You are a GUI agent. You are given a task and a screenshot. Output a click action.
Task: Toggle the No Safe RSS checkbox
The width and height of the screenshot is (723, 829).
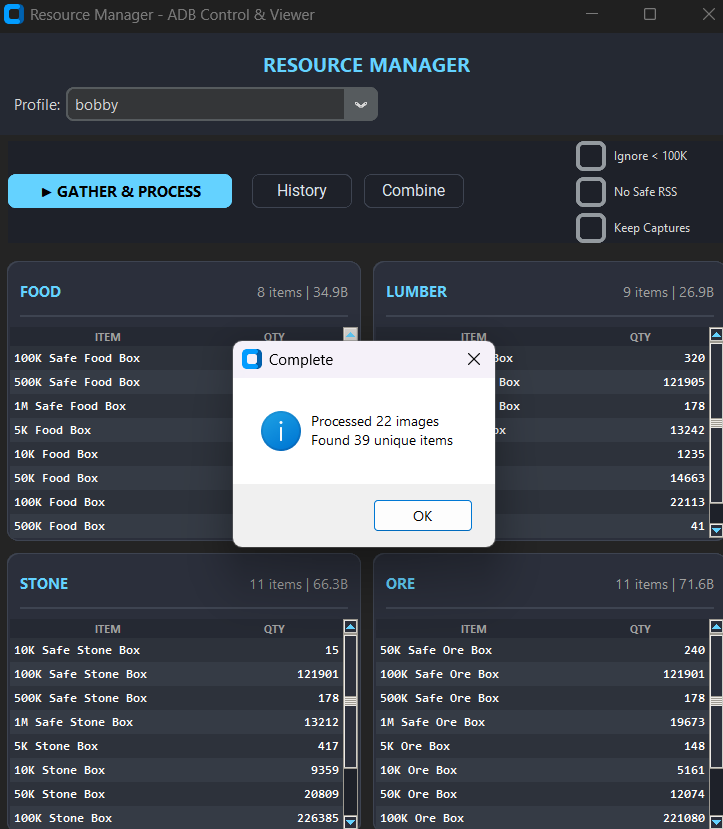point(591,192)
